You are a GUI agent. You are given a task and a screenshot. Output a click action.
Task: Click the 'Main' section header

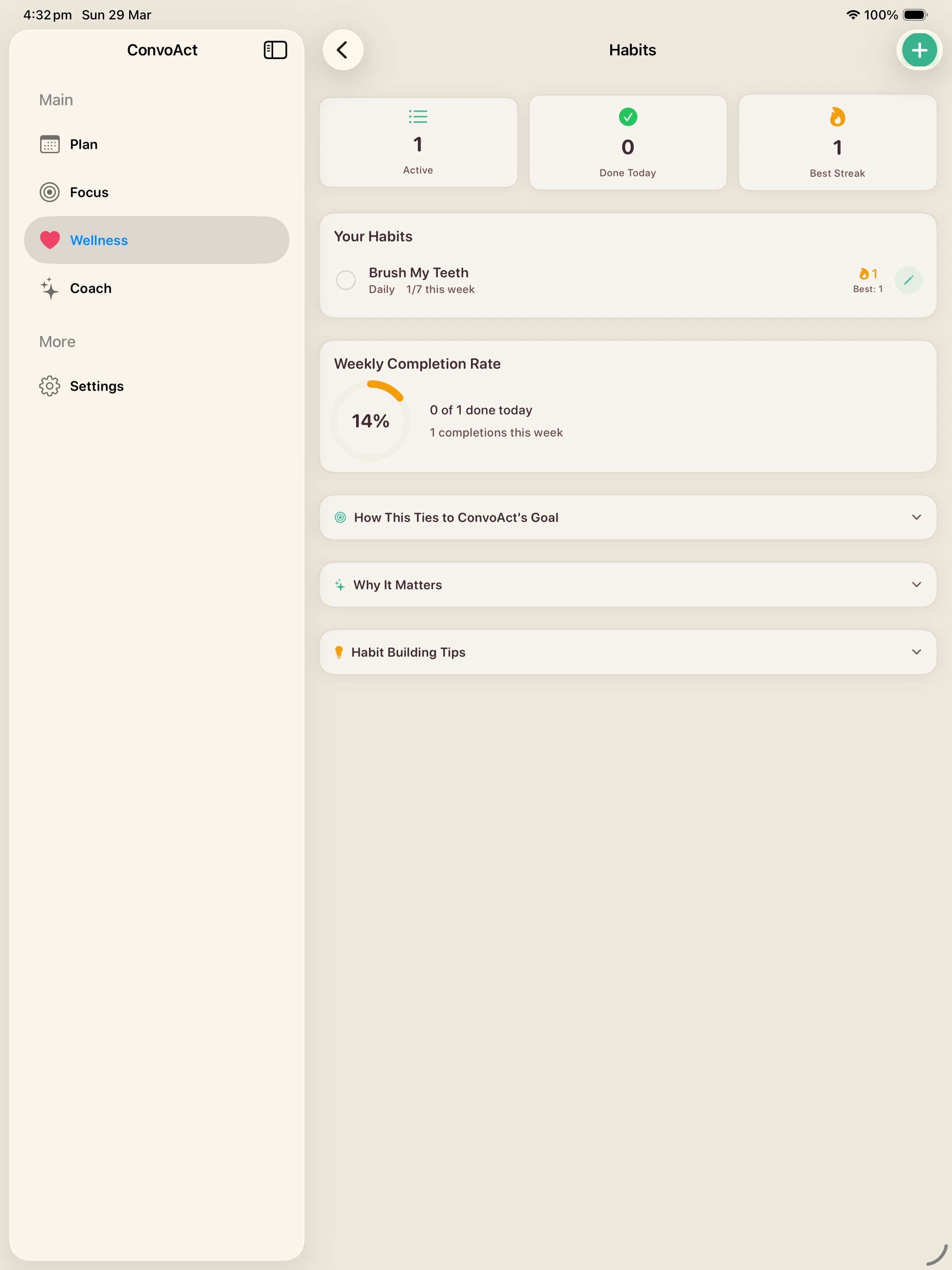point(56,100)
